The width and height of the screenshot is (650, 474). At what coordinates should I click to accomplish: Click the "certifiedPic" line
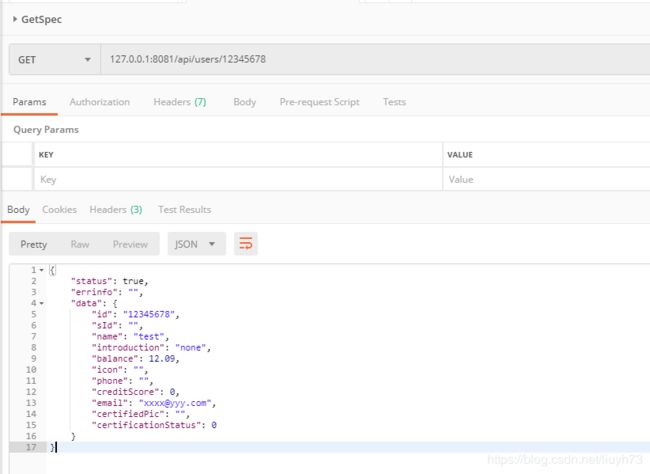[141, 414]
